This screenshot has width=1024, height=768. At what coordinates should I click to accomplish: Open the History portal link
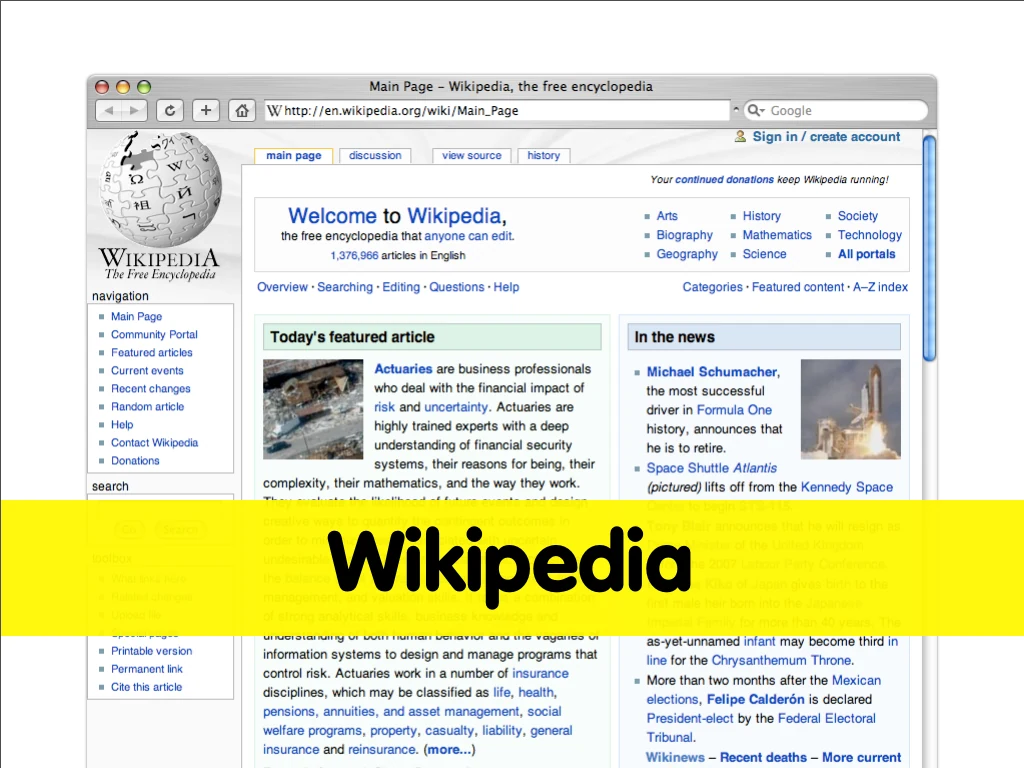point(761,216)
